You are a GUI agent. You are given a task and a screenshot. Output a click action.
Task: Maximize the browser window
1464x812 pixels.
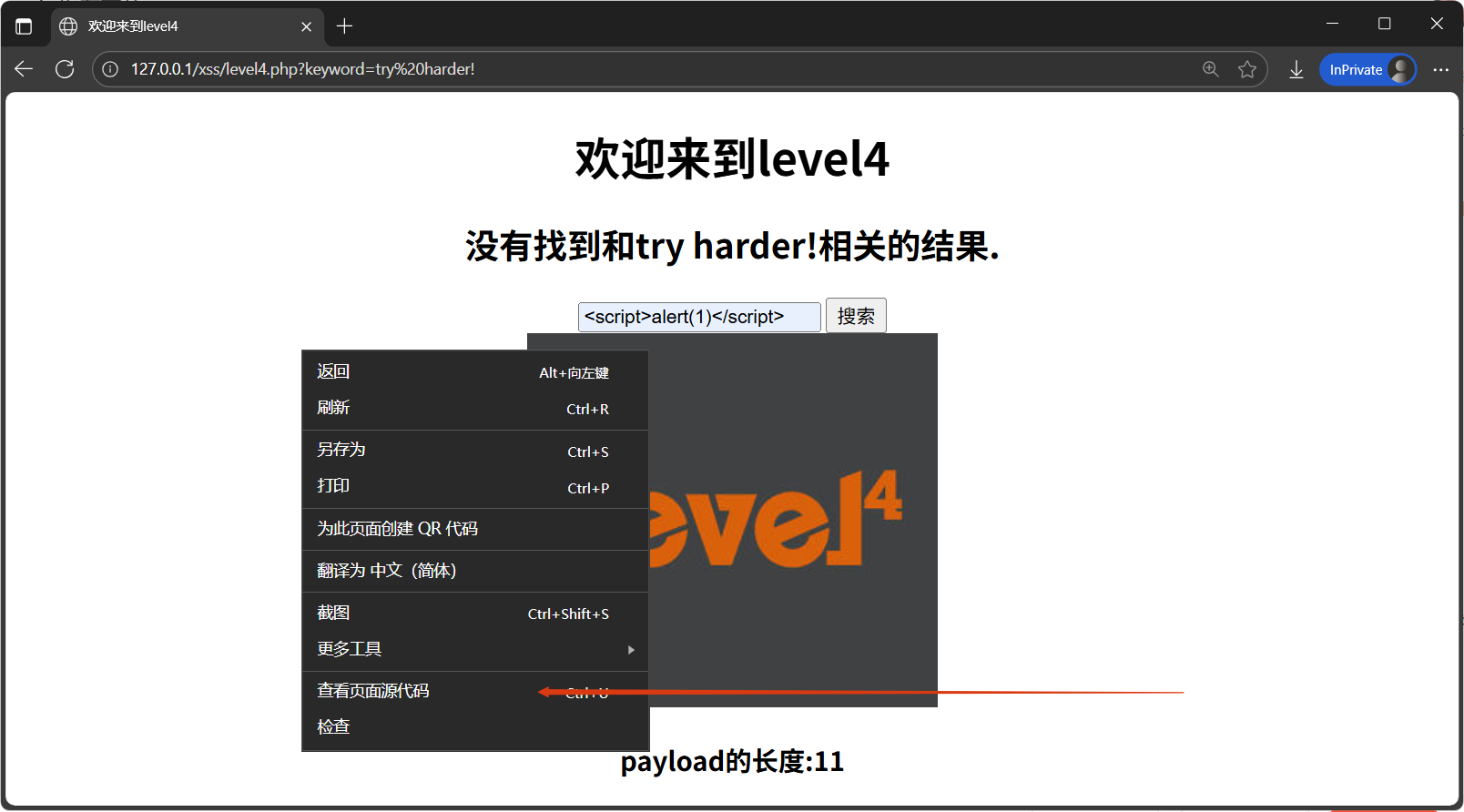tap(1385, 24)
